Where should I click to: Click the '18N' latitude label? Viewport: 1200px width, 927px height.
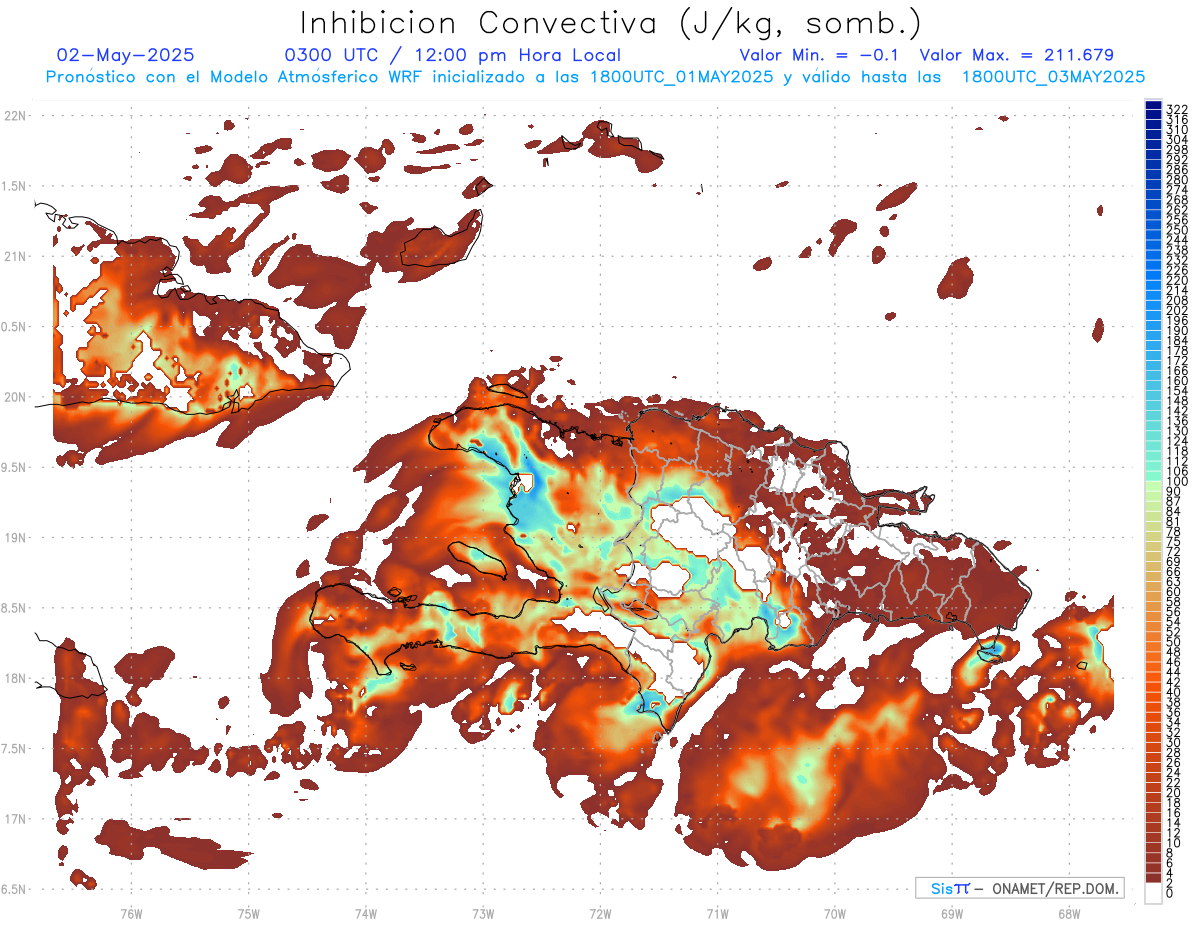tap(15, 678)
